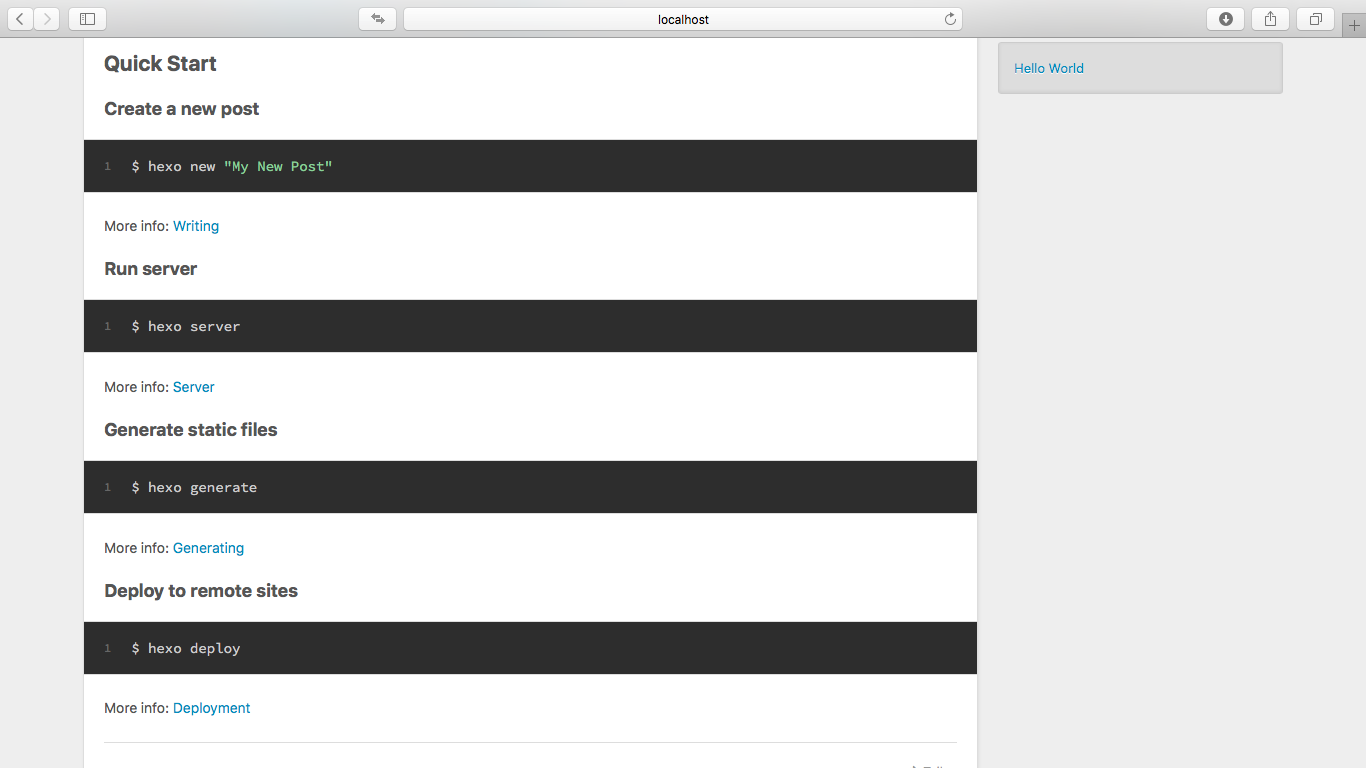Follow the Deployment link
The width and height of the screenshot is (1366, 768).
[212, 708]
